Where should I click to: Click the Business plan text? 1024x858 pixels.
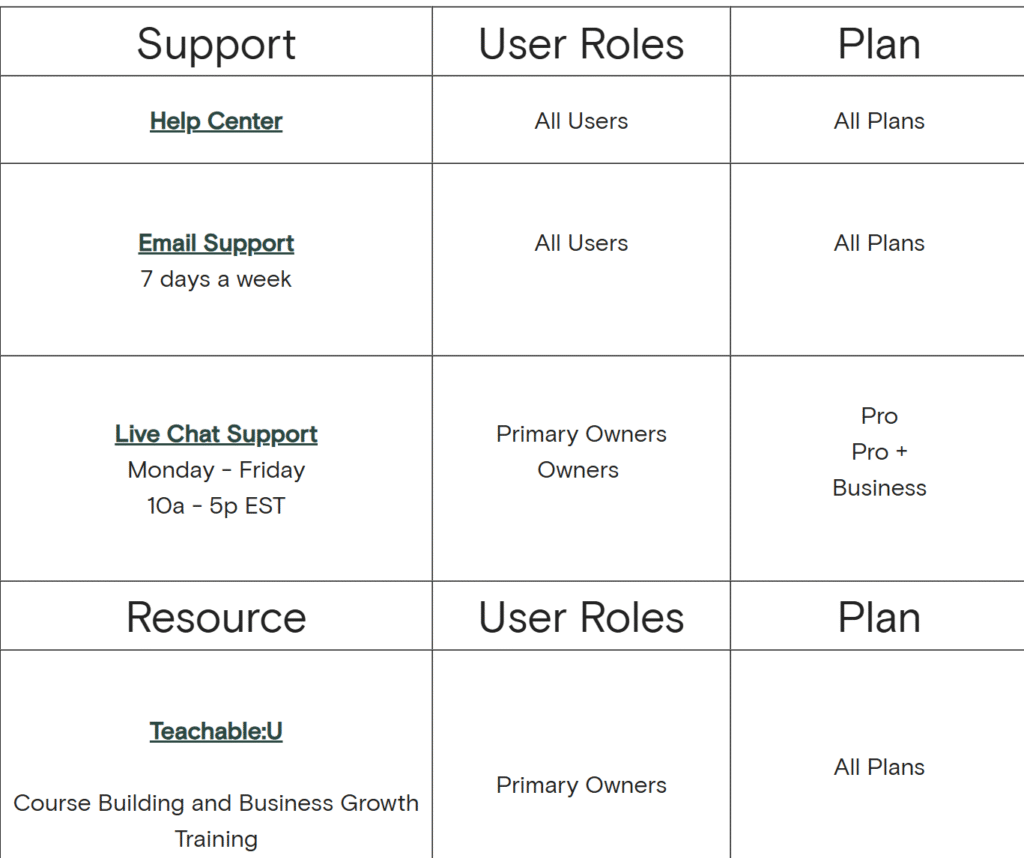point(879,488)
